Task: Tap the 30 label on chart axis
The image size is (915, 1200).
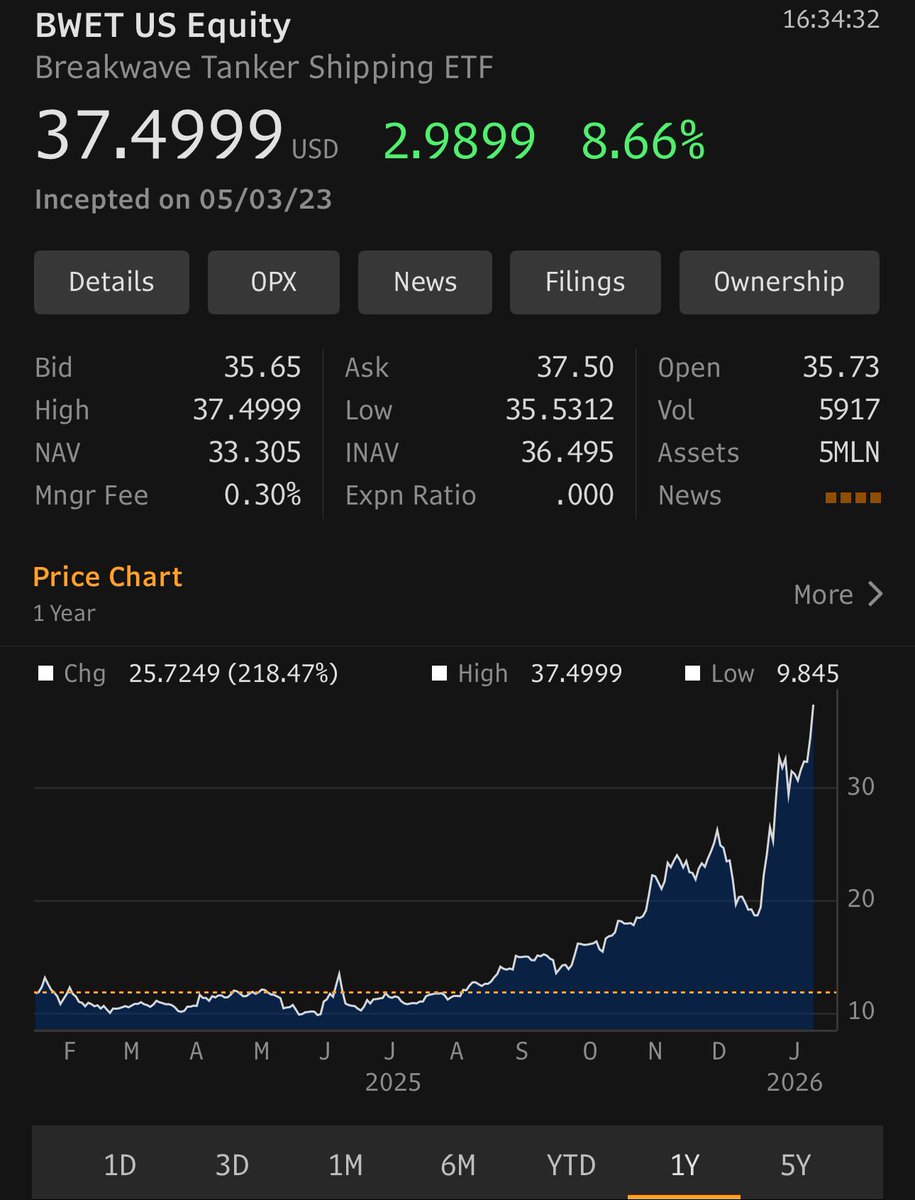Action: tap(861, 787)
